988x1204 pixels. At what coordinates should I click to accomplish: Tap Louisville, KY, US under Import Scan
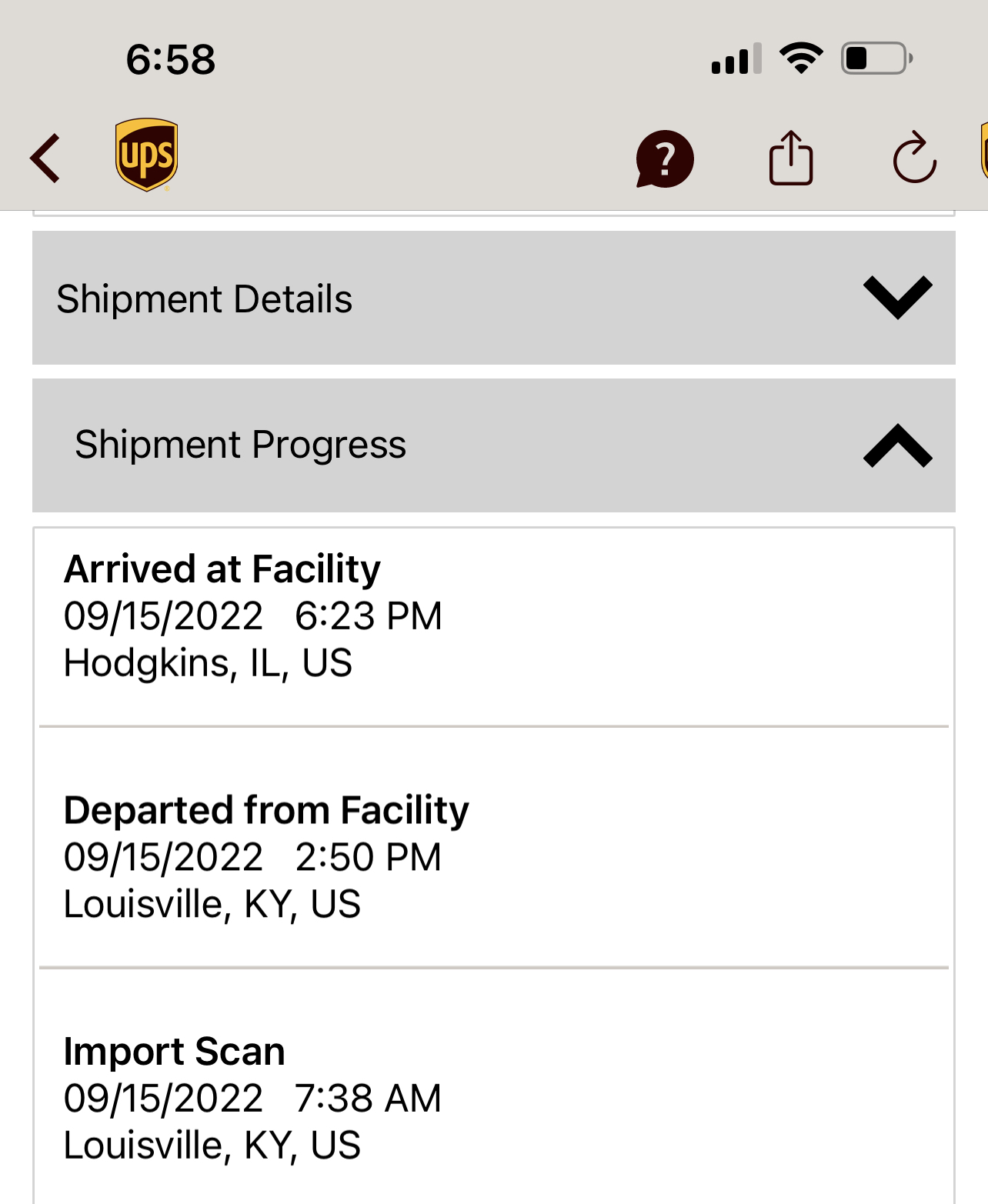coord(212,1145)
